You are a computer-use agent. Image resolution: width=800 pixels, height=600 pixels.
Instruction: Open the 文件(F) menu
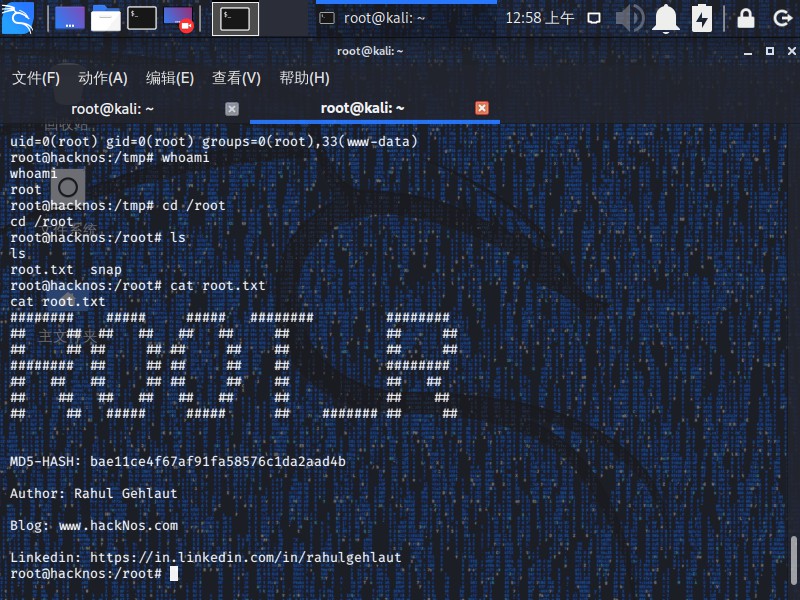pos(36,78)
